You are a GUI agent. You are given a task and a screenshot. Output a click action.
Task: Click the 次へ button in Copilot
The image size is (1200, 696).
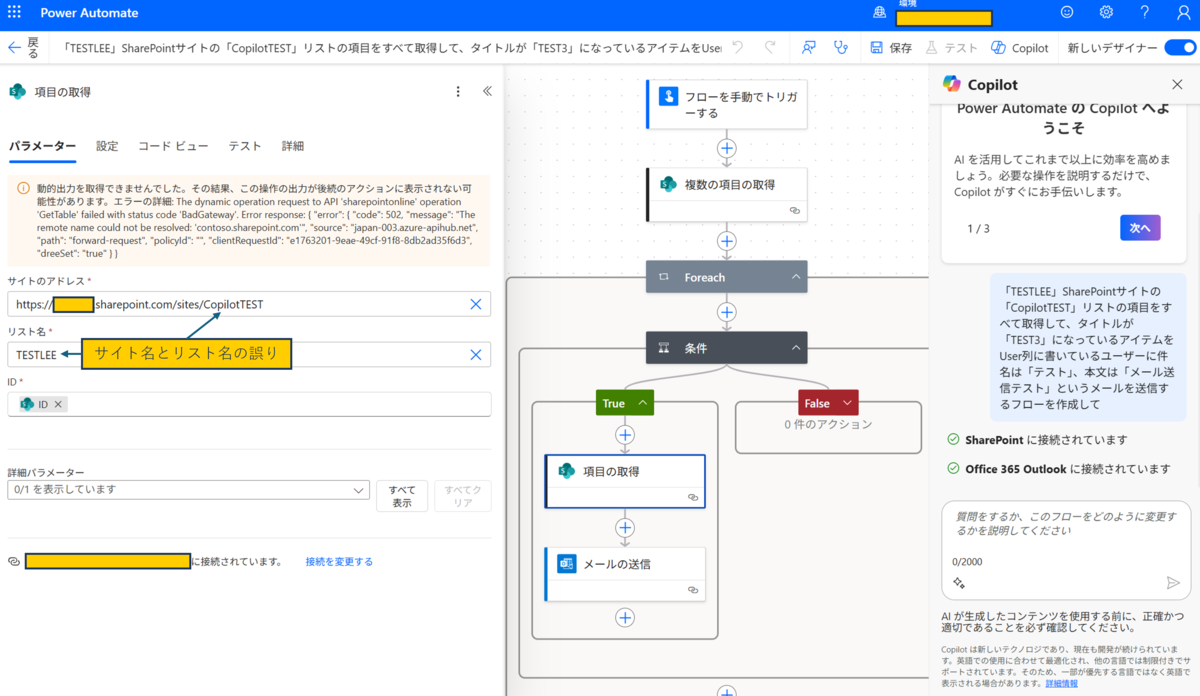click(x=1140, y=228)
